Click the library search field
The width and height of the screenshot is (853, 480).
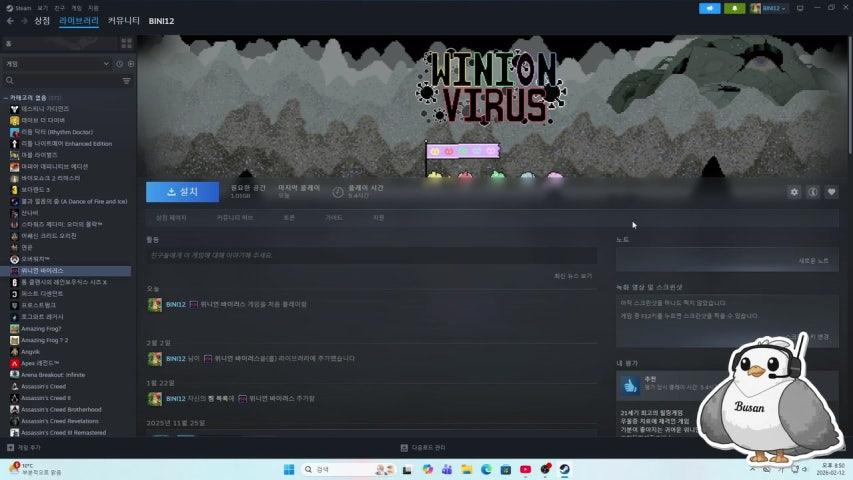(x=63, y=81)
